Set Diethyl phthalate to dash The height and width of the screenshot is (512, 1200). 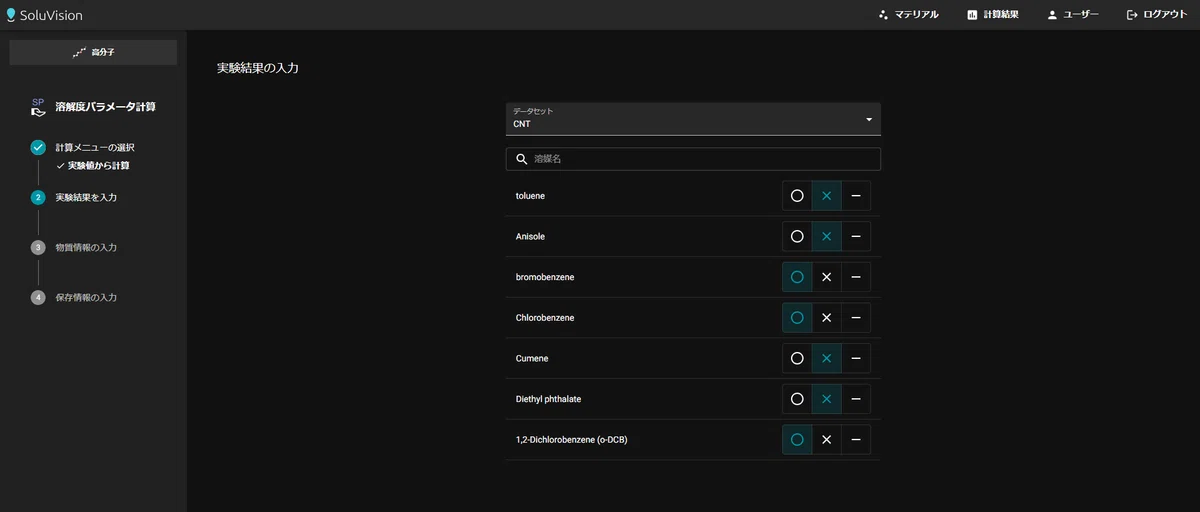coord(856,399)
